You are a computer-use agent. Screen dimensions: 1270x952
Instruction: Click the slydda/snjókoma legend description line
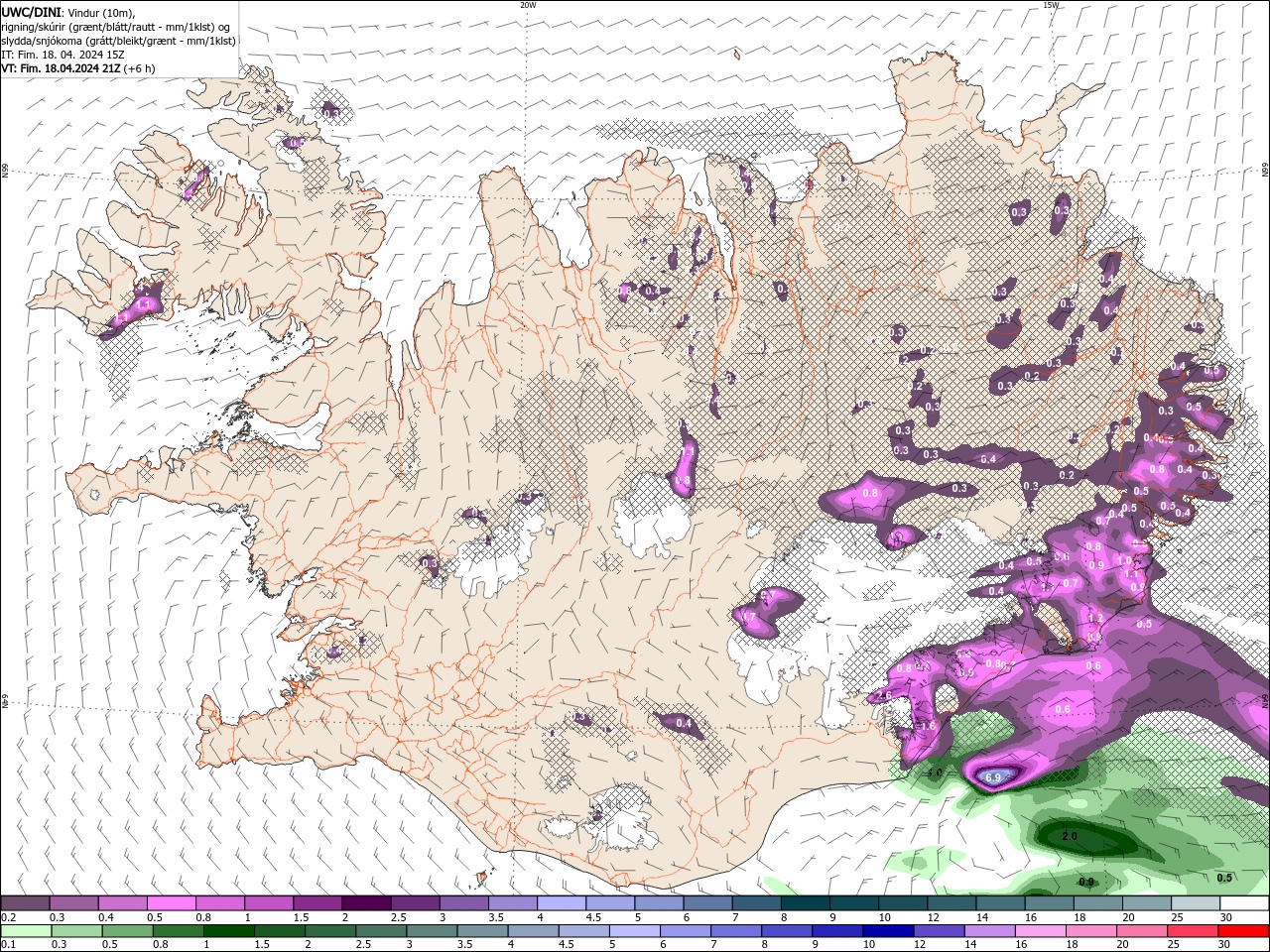coord(119,41)
